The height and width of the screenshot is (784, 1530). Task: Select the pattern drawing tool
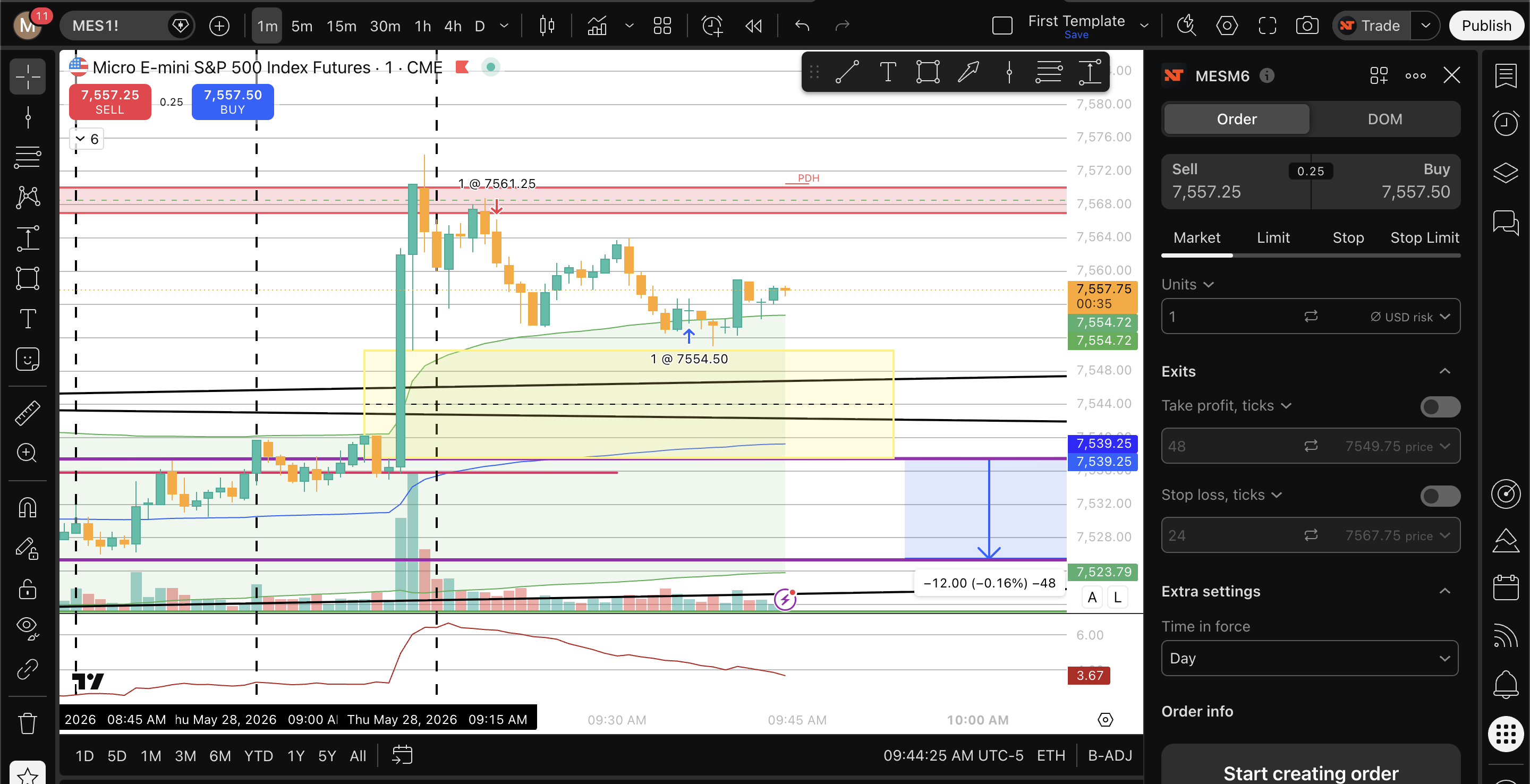click(x=27, y=197)
